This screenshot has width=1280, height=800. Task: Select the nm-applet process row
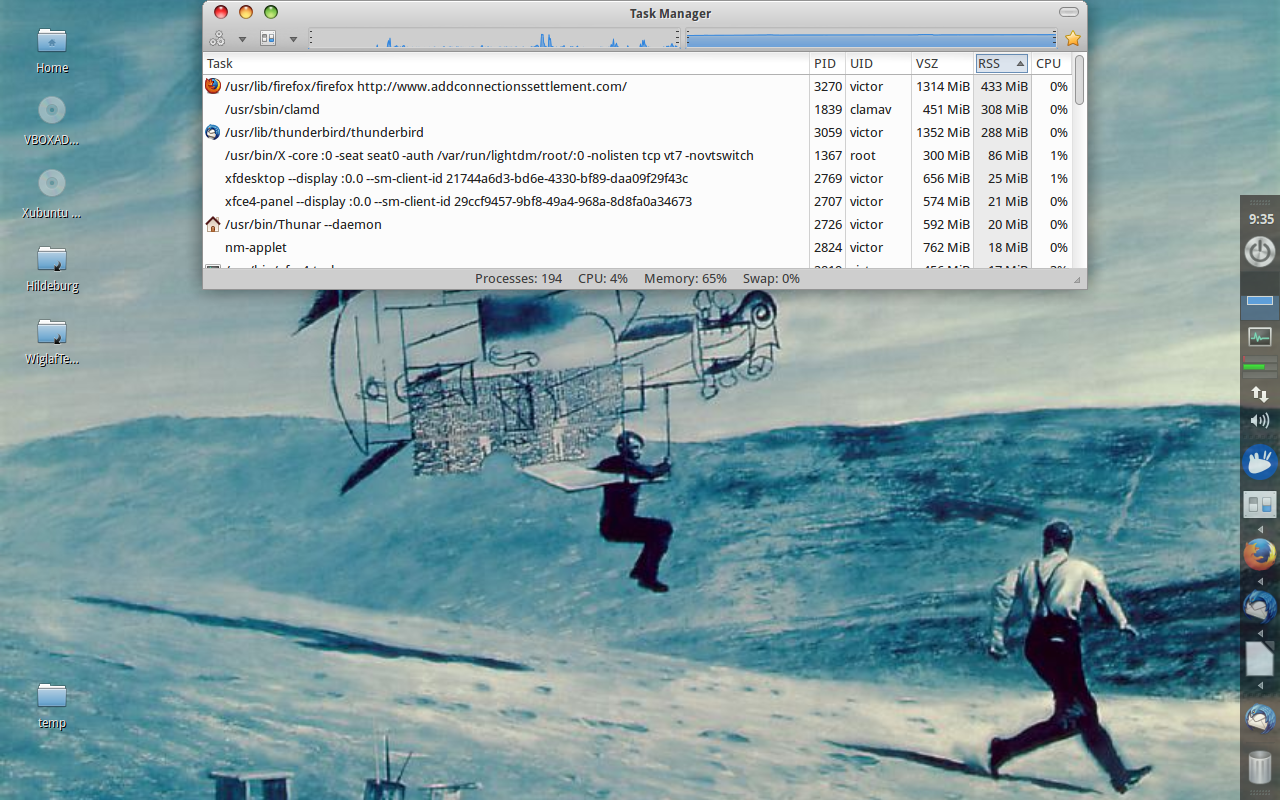coord(637,248)
